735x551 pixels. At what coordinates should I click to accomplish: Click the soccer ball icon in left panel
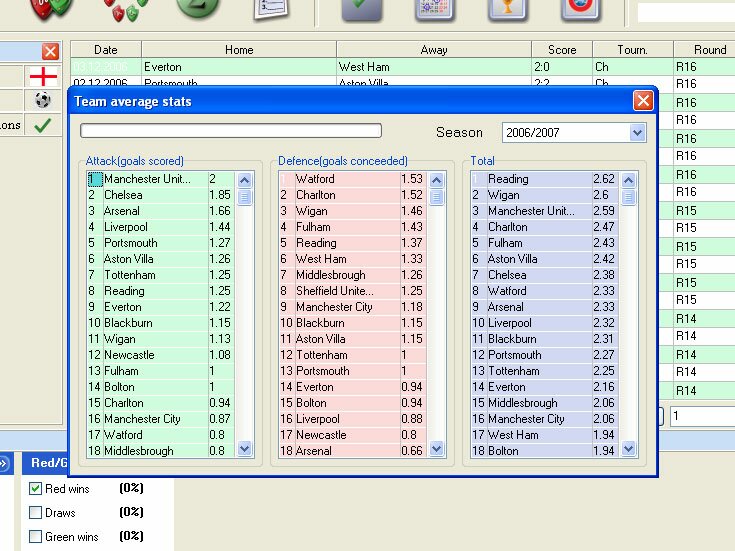click(43, 99)
